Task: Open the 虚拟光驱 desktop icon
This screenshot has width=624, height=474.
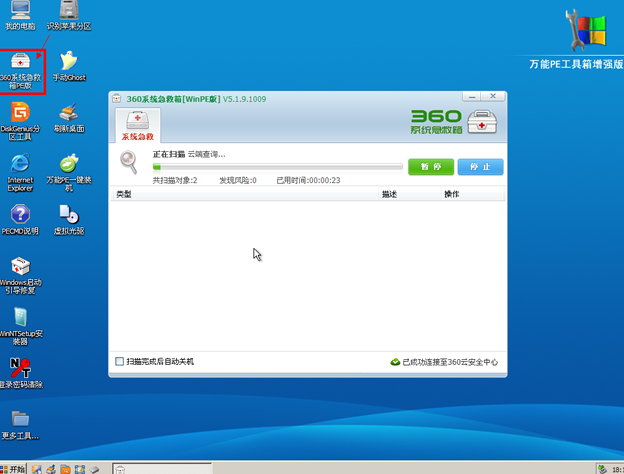Action: (69, 220)
